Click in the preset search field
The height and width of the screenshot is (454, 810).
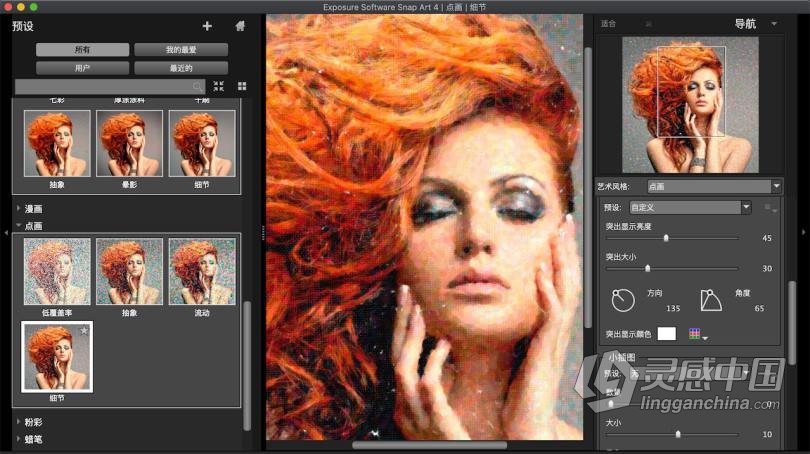[110, 86]
